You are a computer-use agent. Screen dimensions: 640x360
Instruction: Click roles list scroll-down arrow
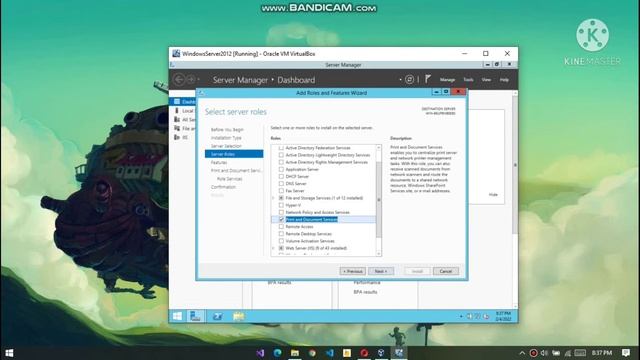point(378,253)
